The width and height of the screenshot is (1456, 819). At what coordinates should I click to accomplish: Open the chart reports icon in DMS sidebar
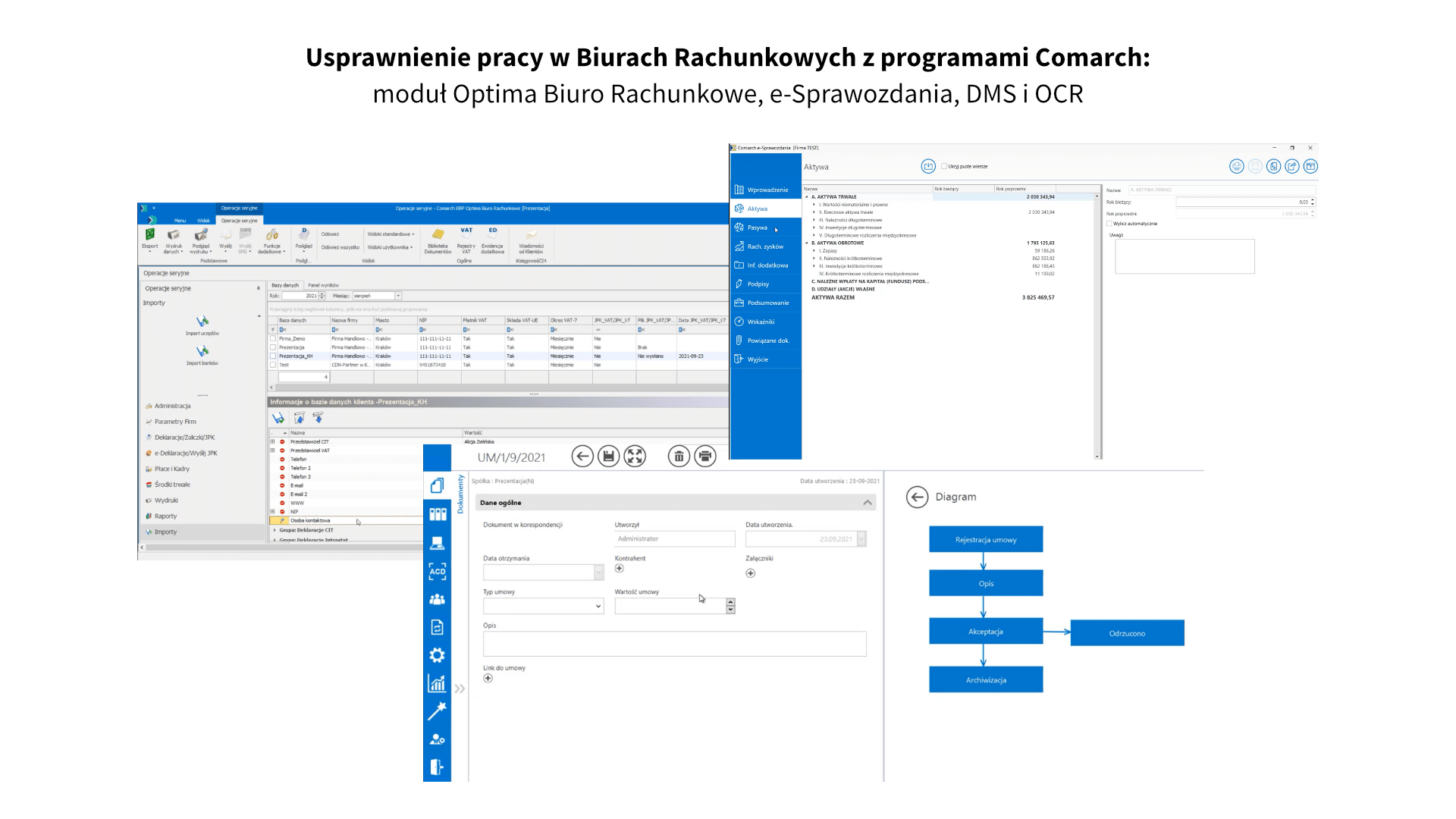pyautogui.click(x=438, y=683)
